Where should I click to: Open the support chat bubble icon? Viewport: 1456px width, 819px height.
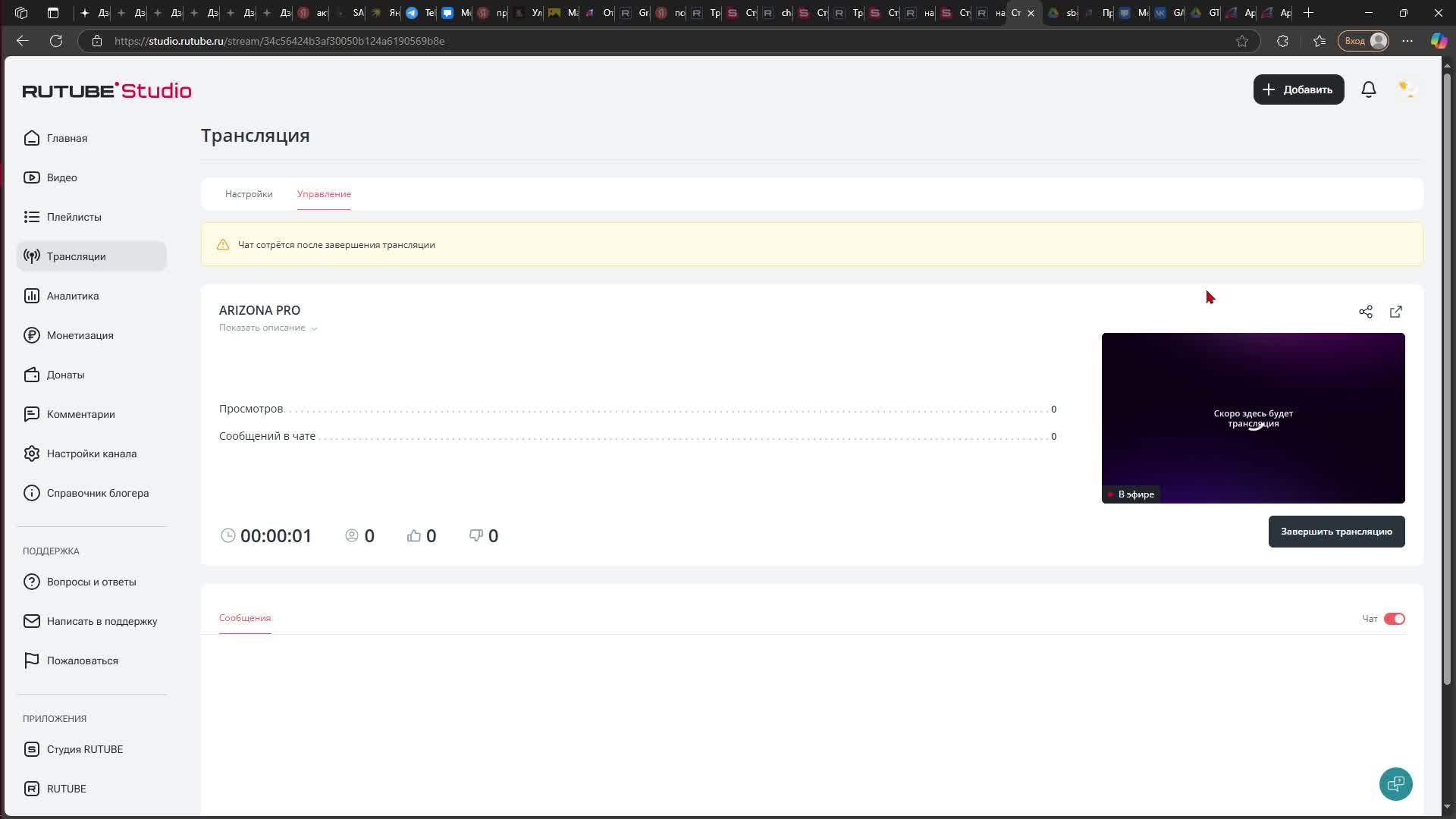pyautogui.click(x=1395, y=784)
